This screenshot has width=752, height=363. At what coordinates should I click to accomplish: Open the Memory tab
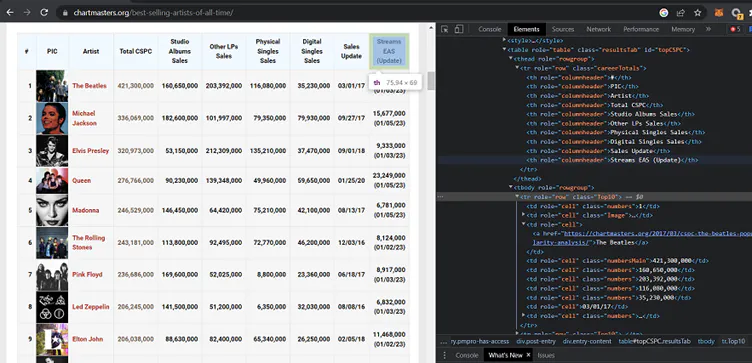(x=683, y=29)
